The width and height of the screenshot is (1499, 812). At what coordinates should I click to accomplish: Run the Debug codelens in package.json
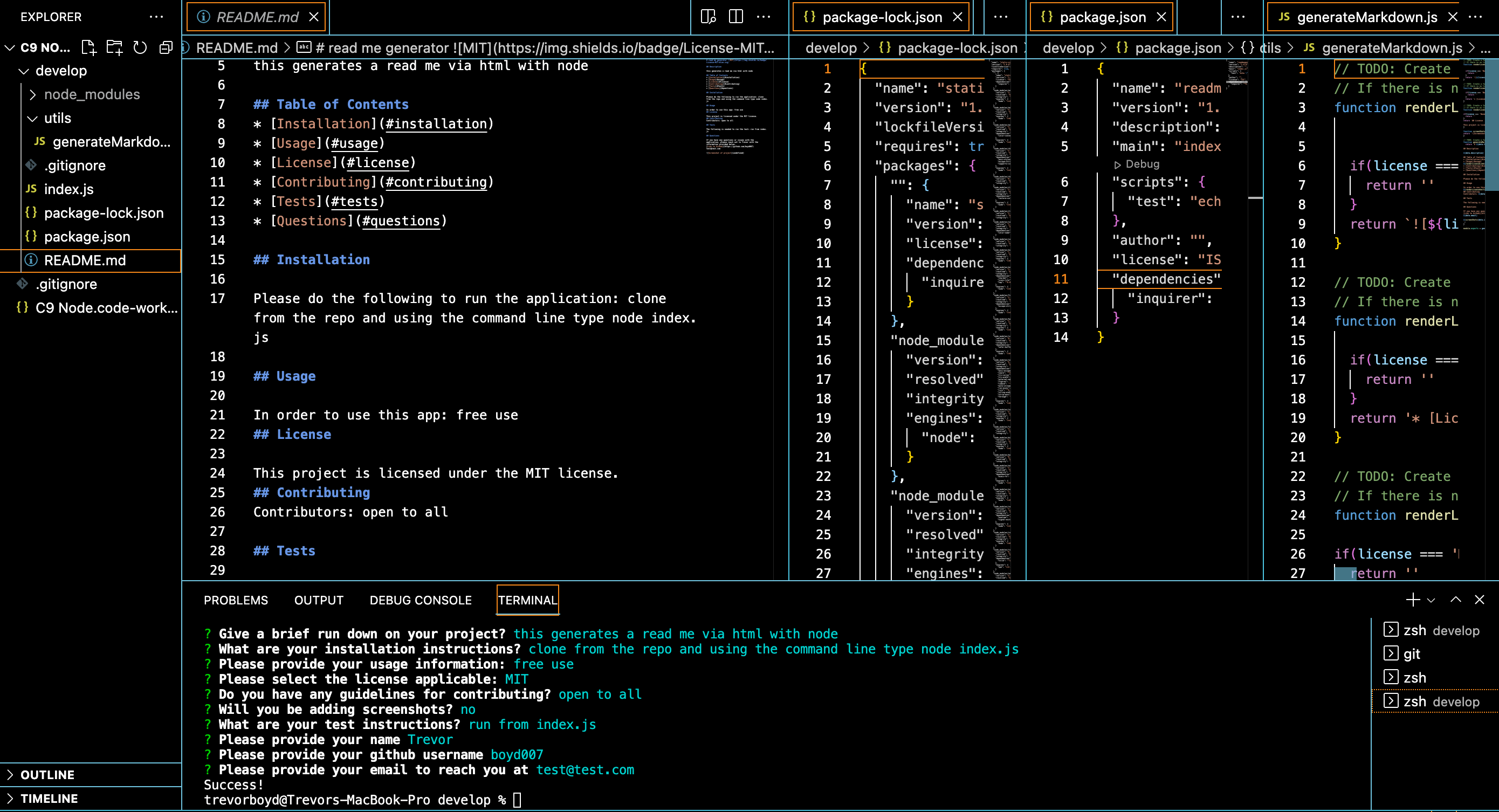1139,164
